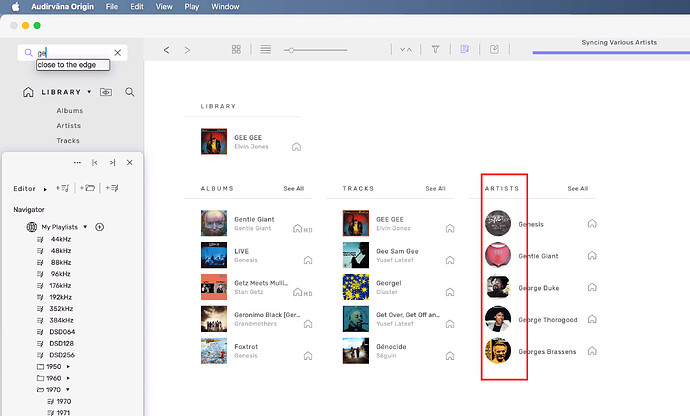Screen dimensions: 690x416
Task: Switch to the grid view icon
Action: click(x=236, y=49)
